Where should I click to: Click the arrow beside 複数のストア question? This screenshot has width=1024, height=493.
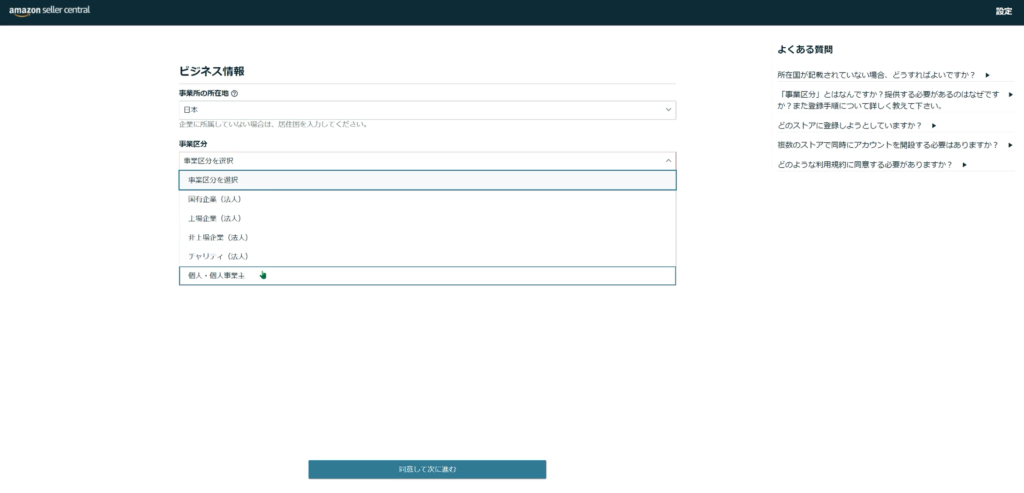[1010, 145]
